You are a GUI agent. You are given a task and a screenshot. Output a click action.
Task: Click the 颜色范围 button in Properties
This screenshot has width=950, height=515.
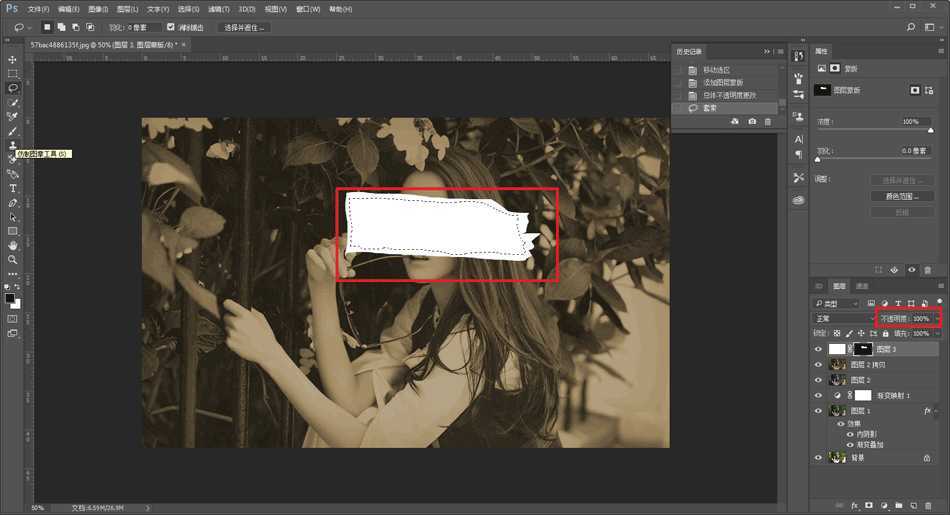coord(902,196)
